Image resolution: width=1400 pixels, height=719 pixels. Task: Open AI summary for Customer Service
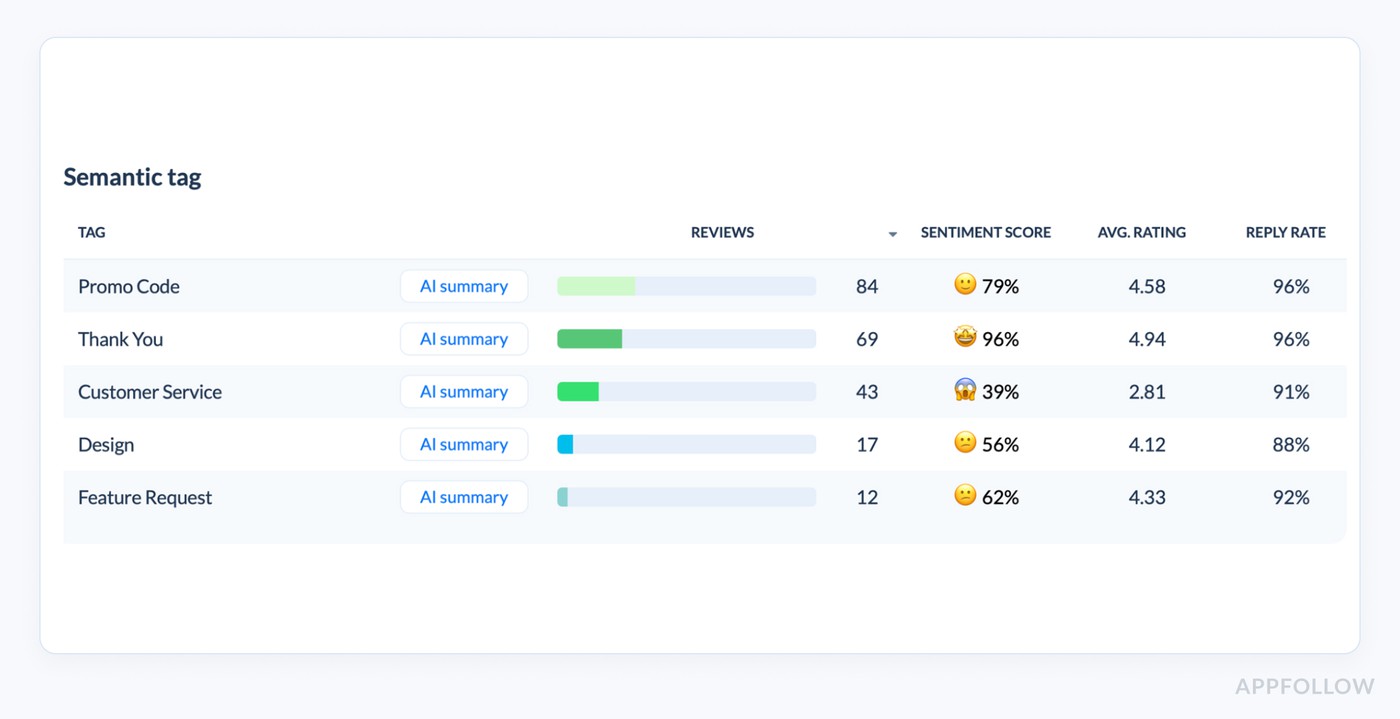click(464, 391)
